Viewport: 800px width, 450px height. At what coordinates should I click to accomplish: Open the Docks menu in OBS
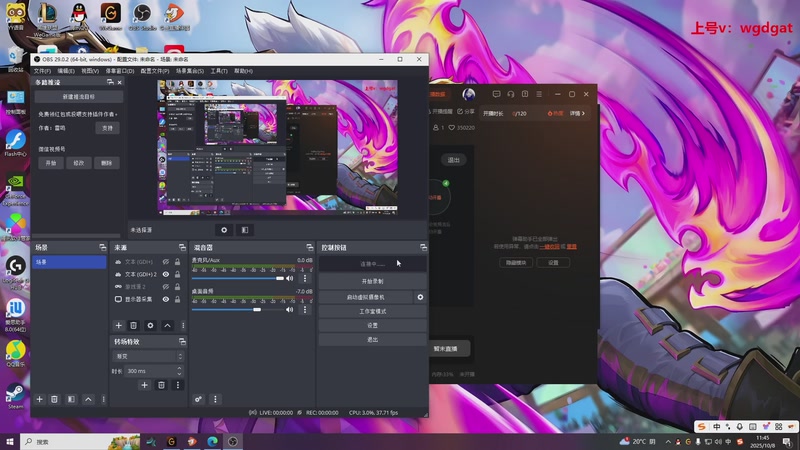[120, 71]
